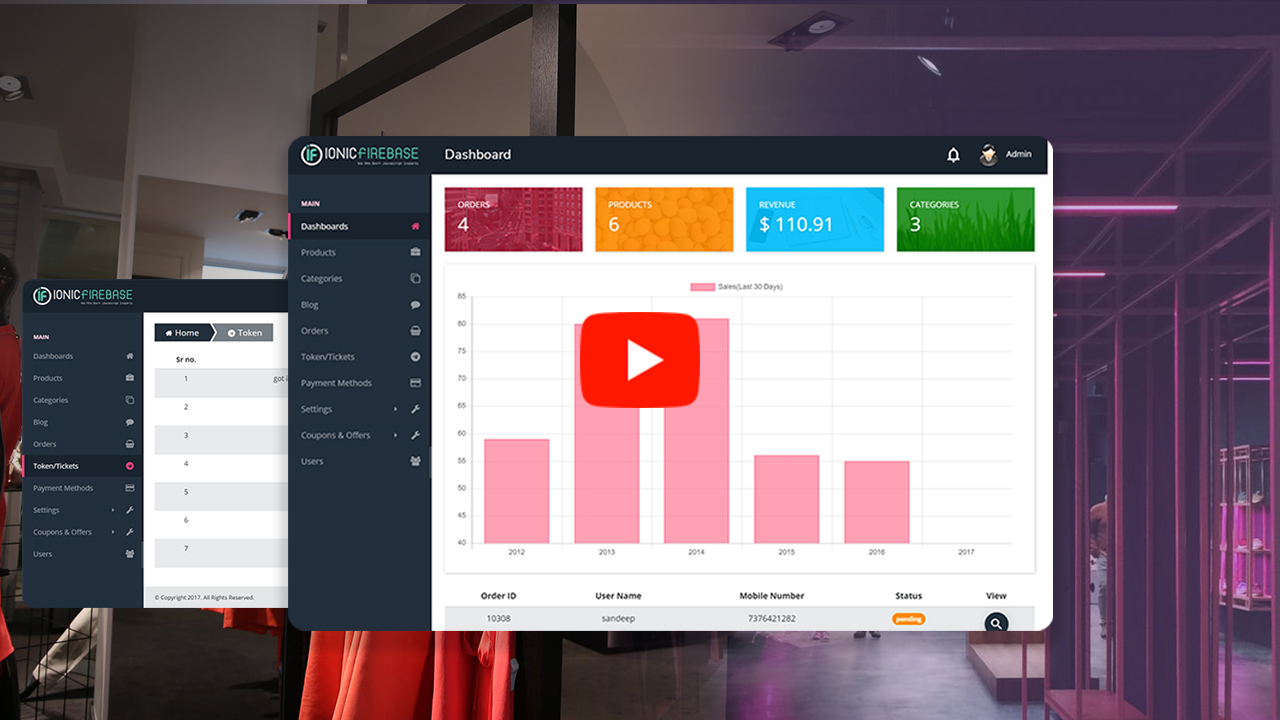The image size is (1280, 720).
Task: Click arrow icon beside Token/Tickets in the Dashboard sidebar
Action: pos(415,356)
